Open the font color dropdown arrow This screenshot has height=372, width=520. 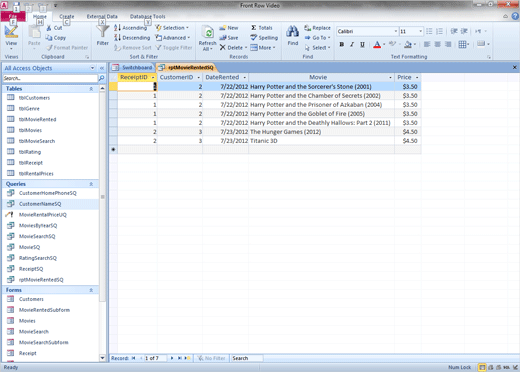[384, 44]
